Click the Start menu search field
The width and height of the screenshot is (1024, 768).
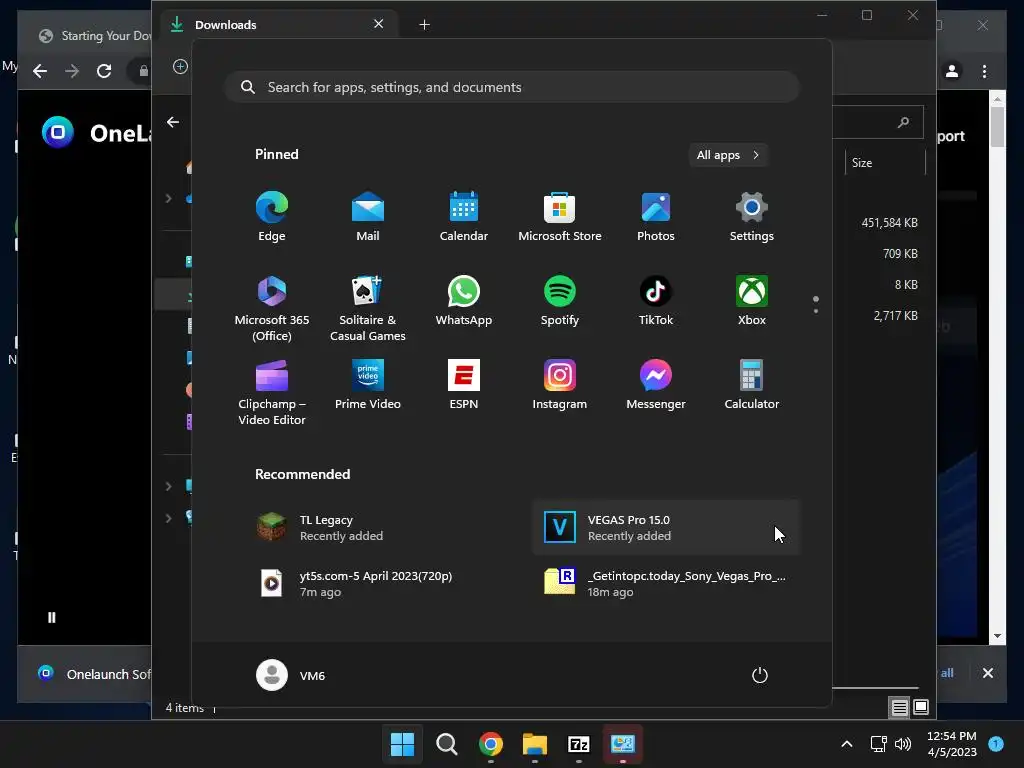[x=512, y=87]
